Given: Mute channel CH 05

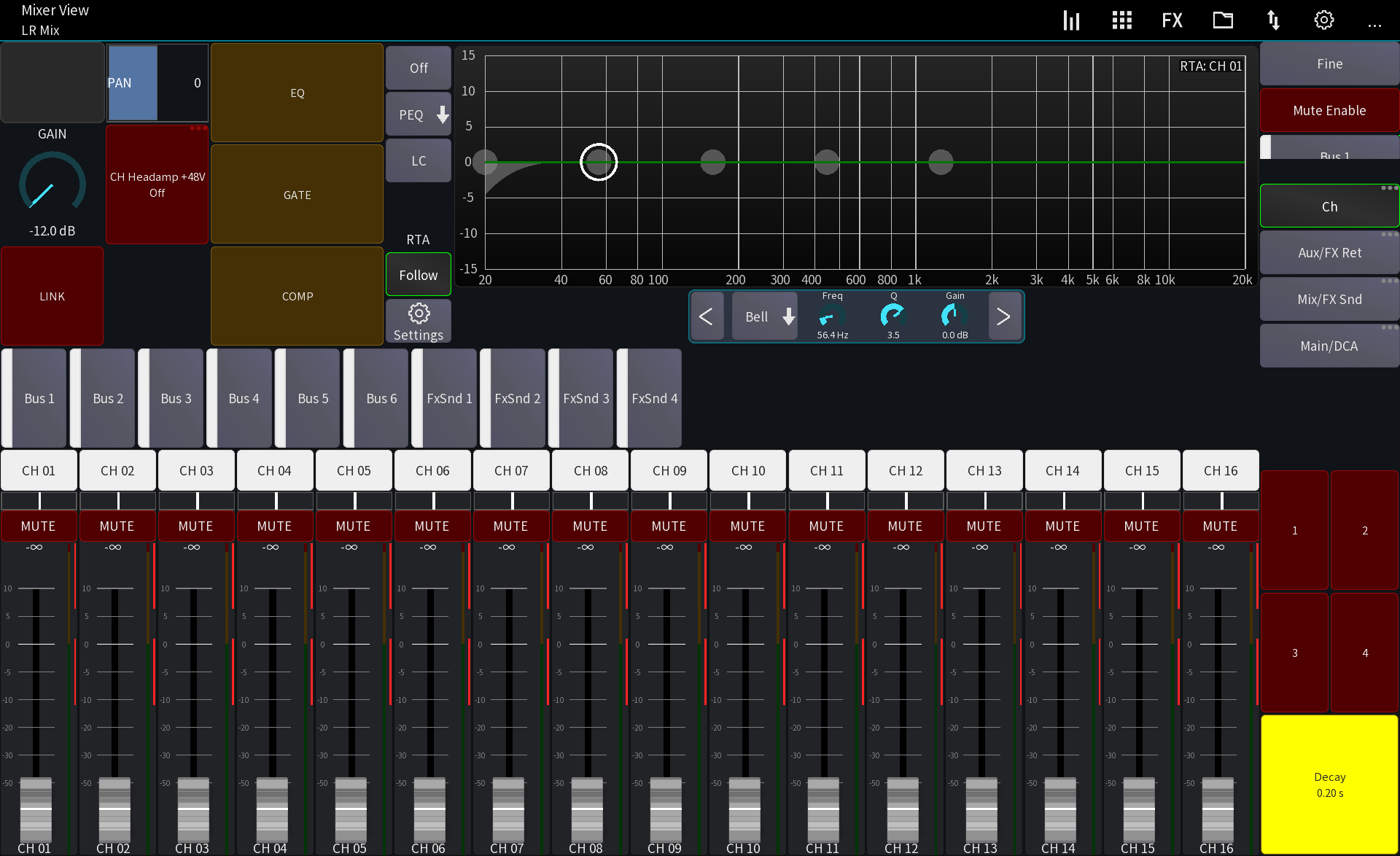Looking at the screenshot, I should tap(353, 526).
